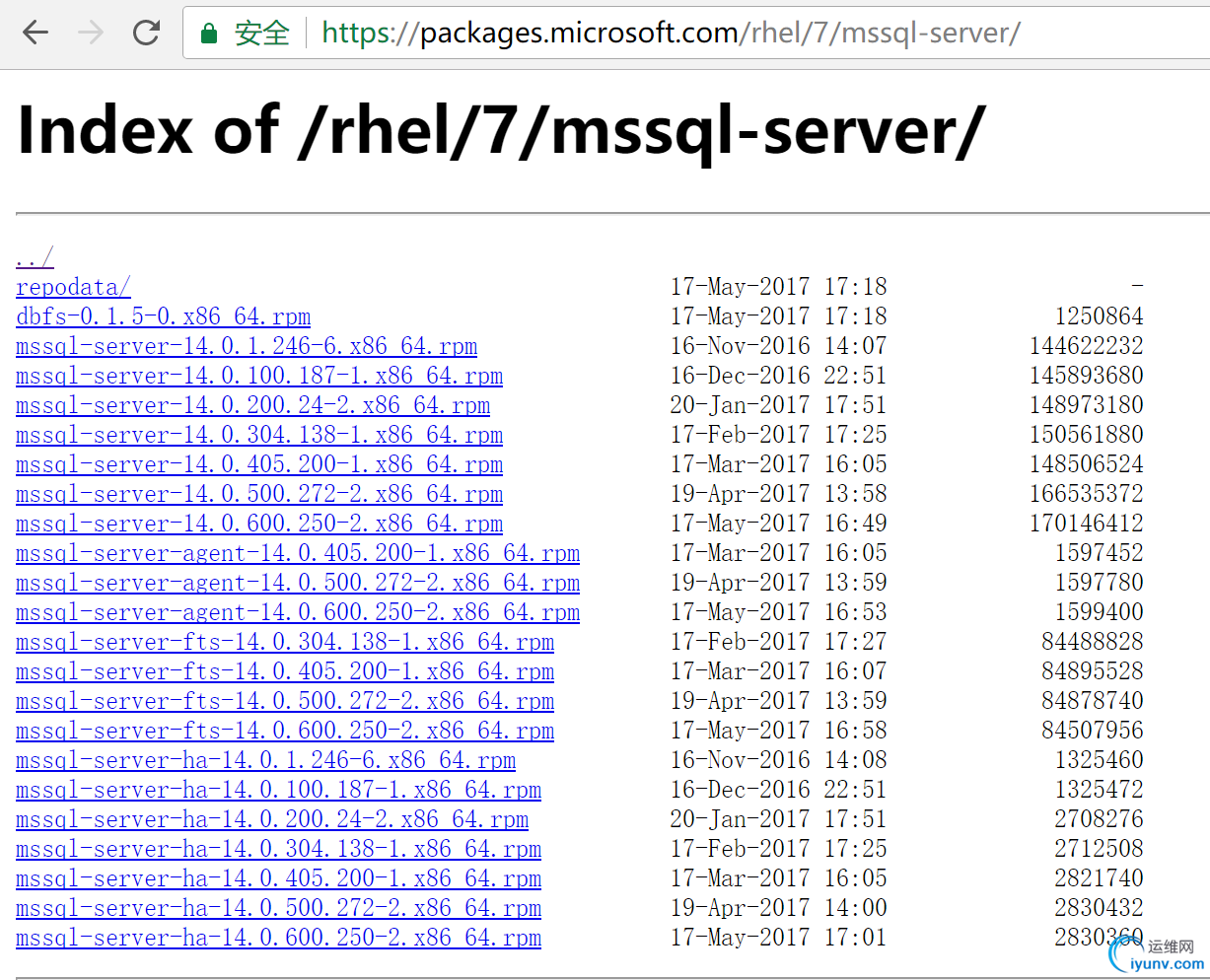
Task: Download mssql-server-agent-14.0.405.200-1 rpm
Action: pos(298,553)
